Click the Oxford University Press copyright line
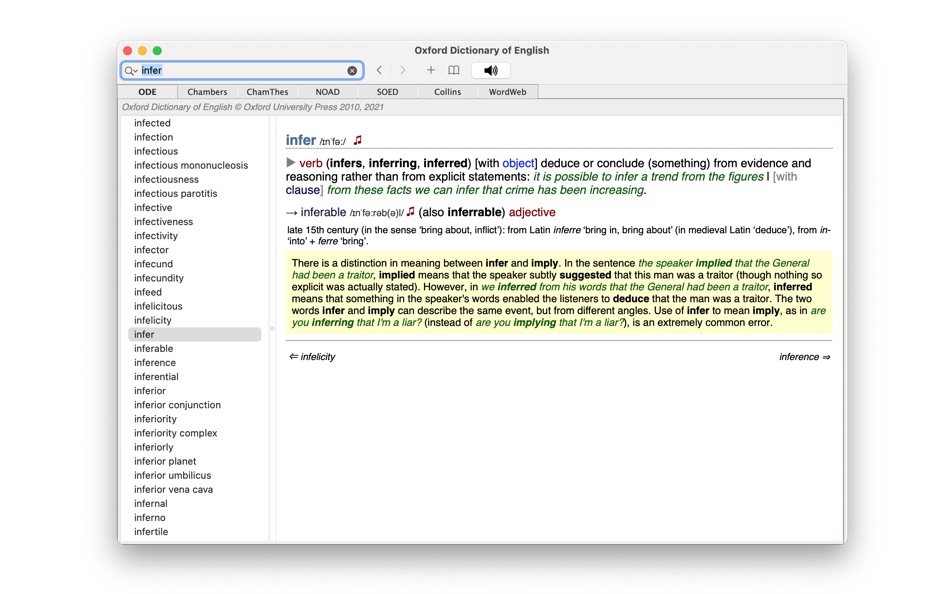This screenshot has height=594, width=950. pos(253,107)
